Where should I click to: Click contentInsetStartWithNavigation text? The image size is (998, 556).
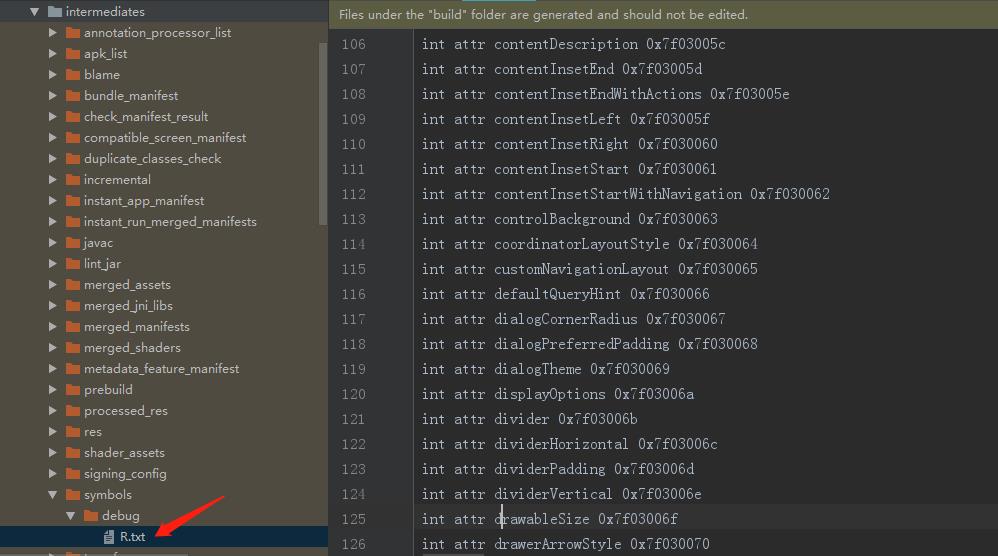point(618,194)
